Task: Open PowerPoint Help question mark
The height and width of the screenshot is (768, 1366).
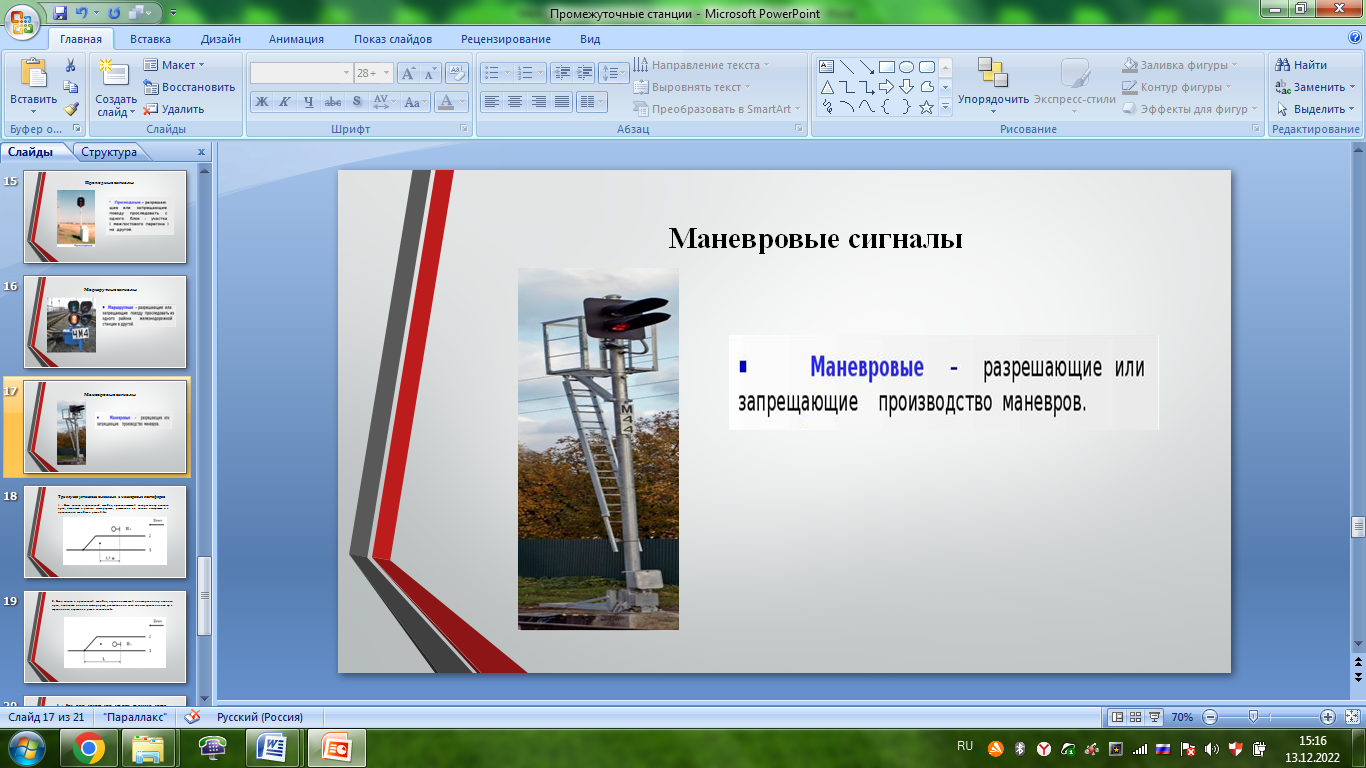Action: click(1354, 38)
